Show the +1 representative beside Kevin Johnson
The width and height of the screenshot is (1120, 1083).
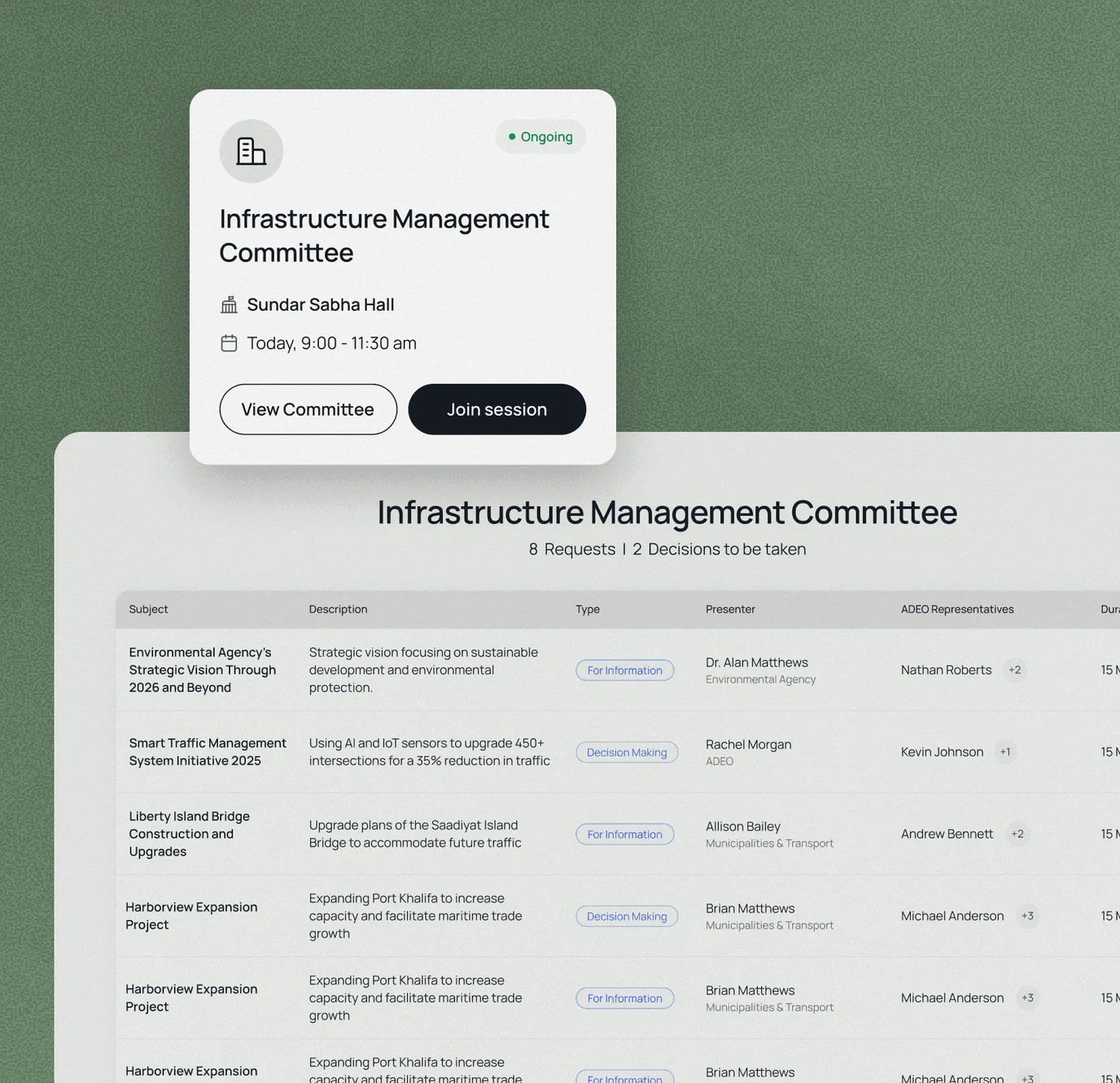[x=1005, y=752]
